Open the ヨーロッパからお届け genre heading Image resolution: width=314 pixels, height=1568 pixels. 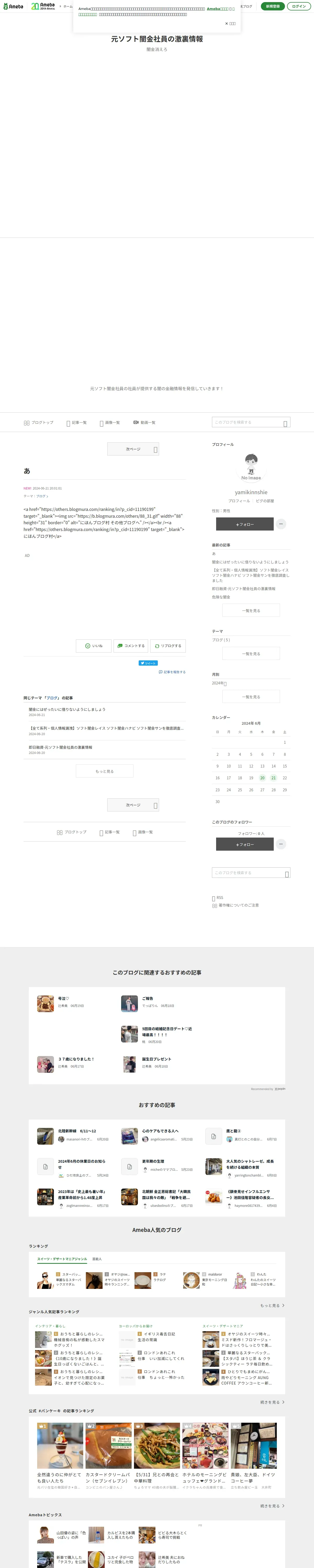136,1326
